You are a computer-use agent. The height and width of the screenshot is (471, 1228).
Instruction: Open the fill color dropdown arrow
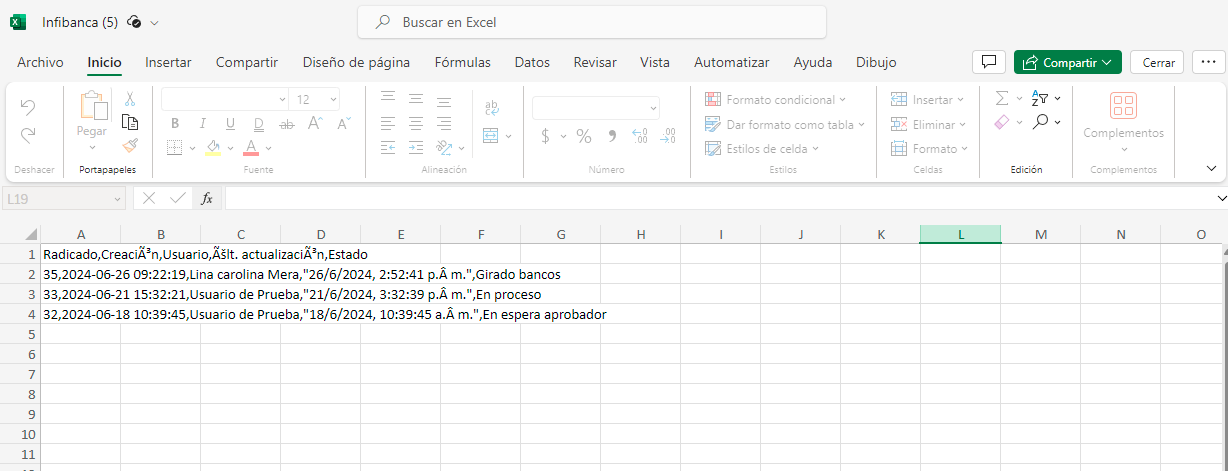(229, 148)
